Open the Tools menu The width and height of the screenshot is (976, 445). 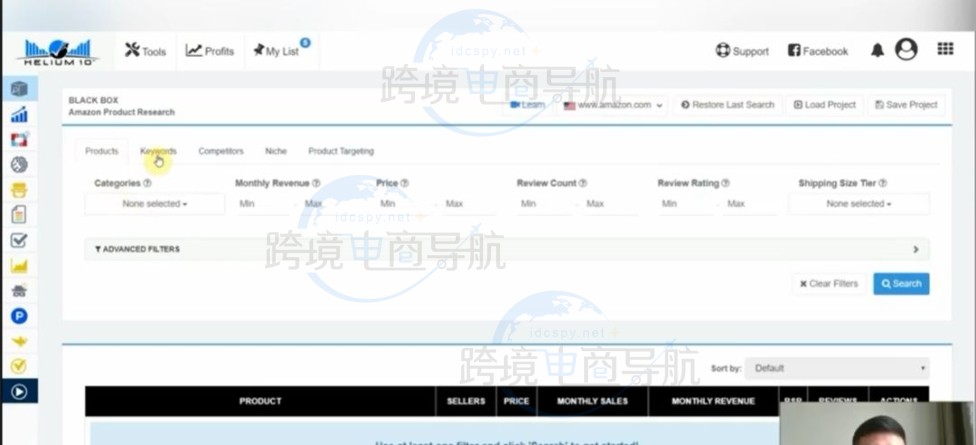(x=146, y=51)
